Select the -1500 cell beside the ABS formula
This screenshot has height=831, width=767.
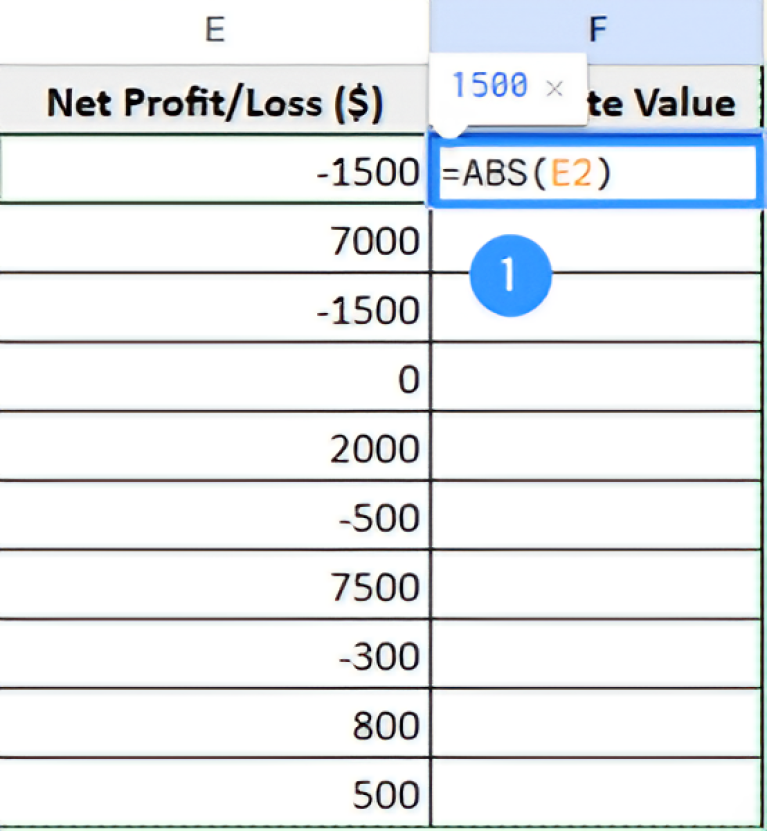[x=214, y=174]
